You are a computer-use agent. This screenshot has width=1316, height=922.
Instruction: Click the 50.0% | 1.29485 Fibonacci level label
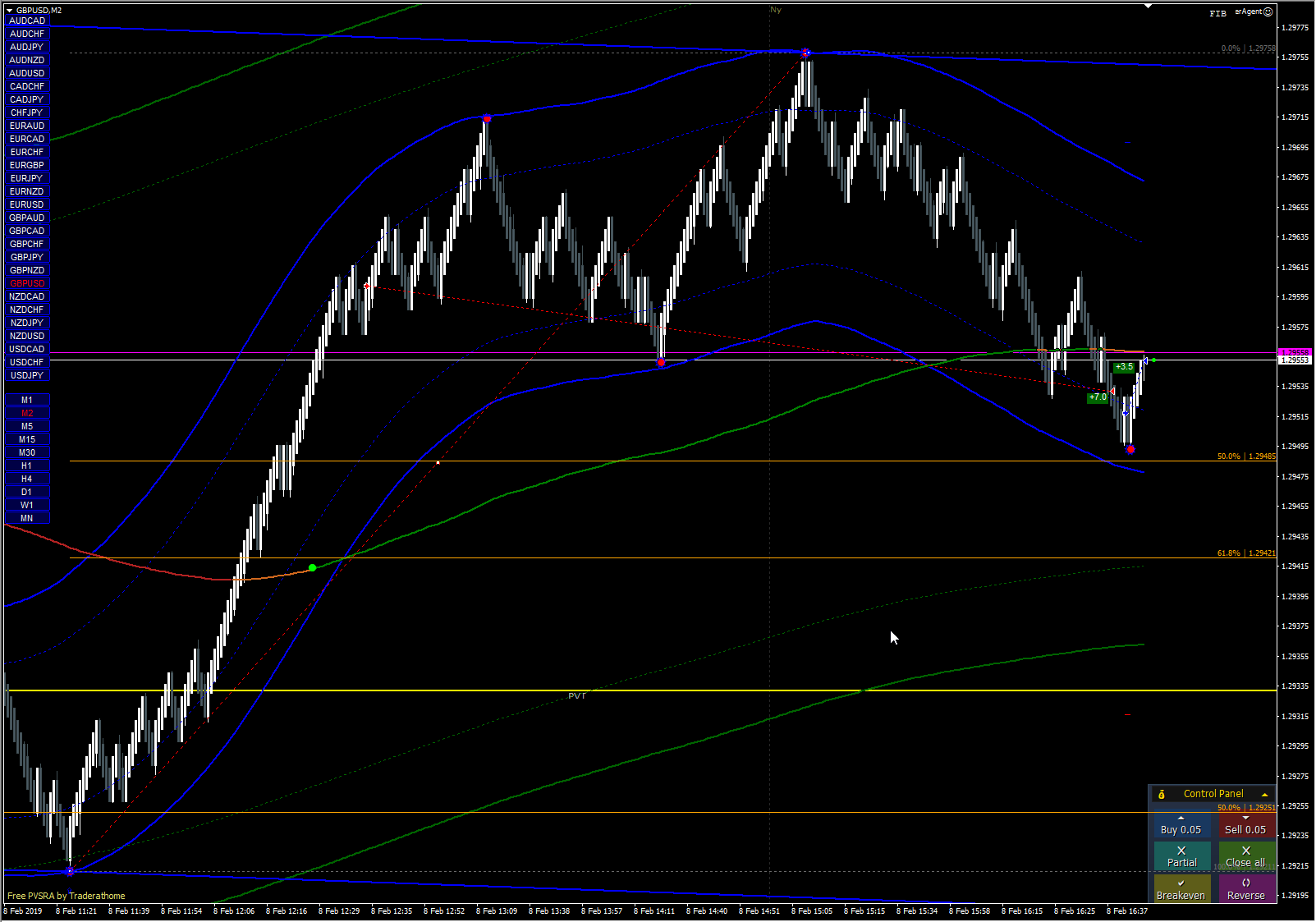[x=1246, y=456]
